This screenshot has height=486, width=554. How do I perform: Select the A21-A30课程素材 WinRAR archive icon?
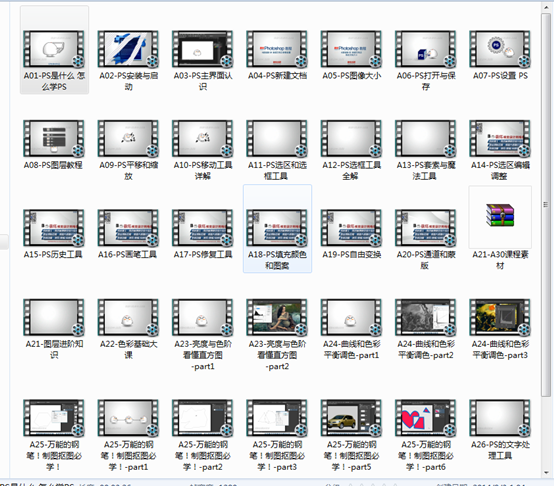tap(500, 215)
